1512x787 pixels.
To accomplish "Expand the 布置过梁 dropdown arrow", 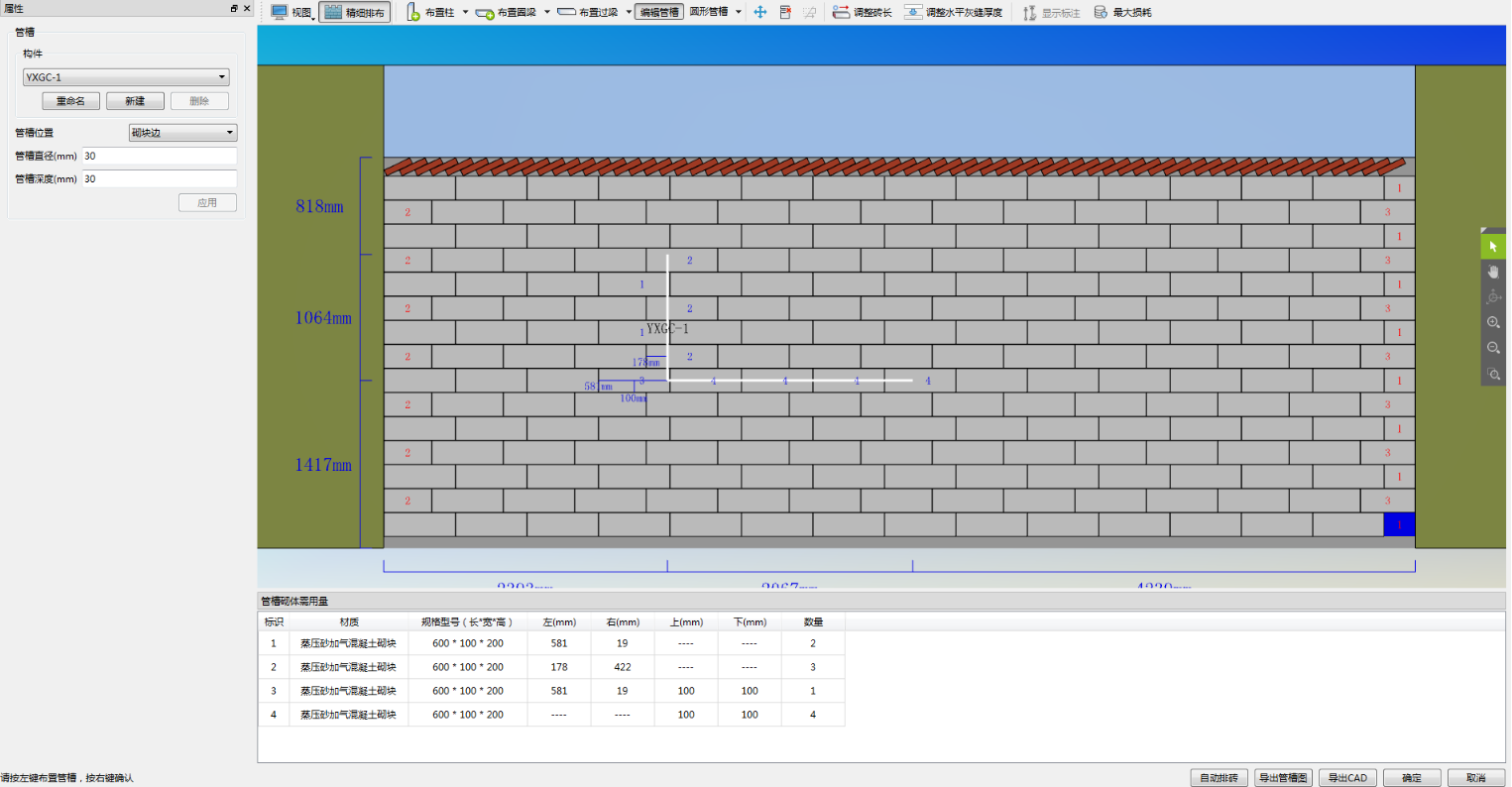I will tap(629, 12).
